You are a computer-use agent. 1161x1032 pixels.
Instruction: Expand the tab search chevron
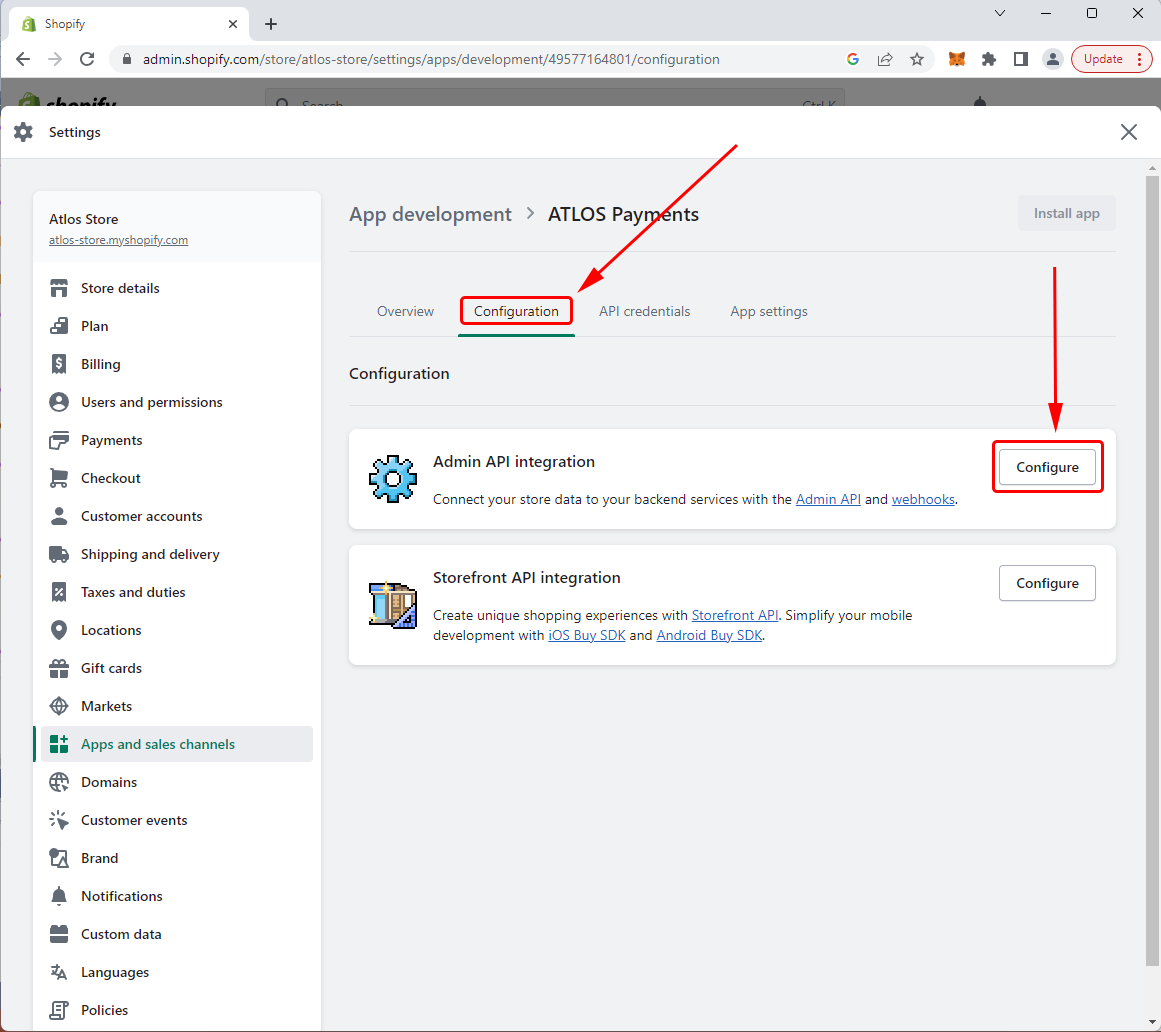click(x=1000, y=13)
